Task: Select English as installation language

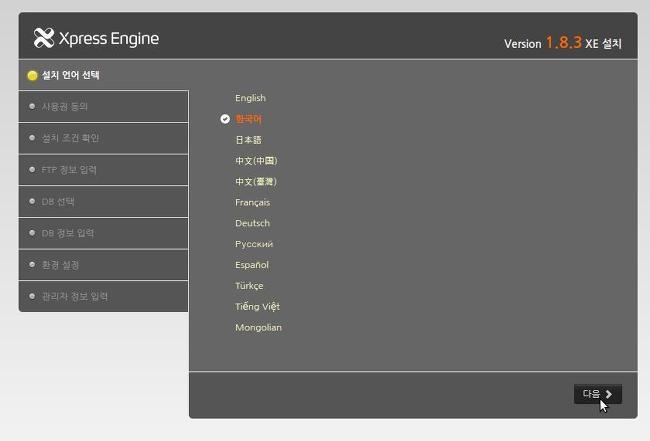Action: coord(250,98)
